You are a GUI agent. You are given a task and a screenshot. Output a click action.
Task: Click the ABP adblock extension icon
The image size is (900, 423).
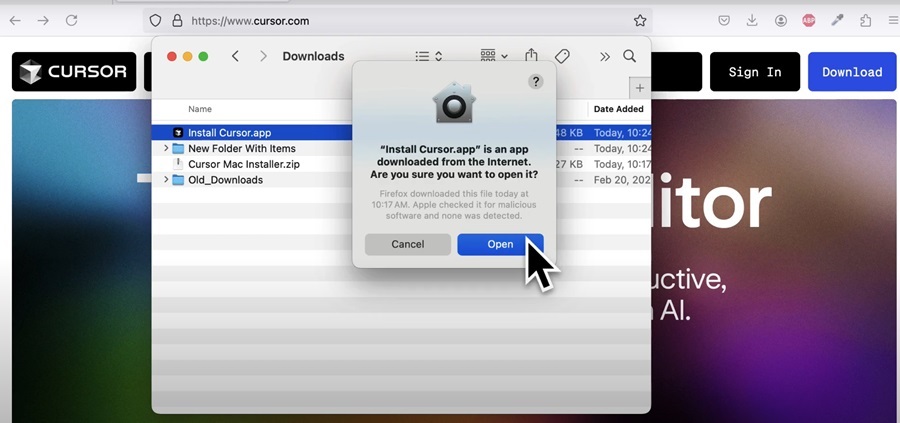pyautogui.click(x=809, y=21)
